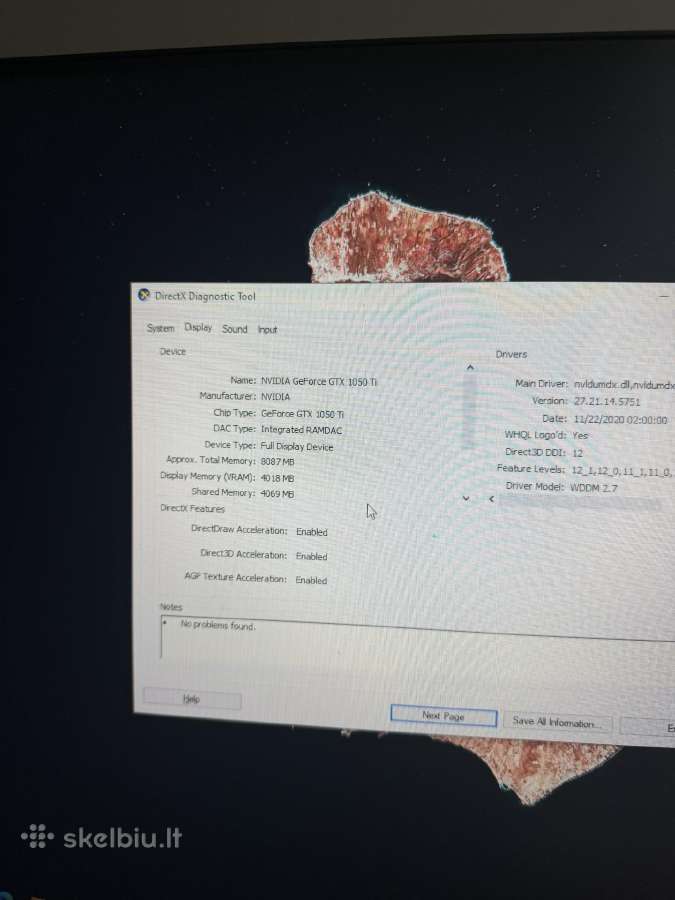675x900 pixels.
Task: Click the 8087 MB total memory value
Action: click(277, 461)
